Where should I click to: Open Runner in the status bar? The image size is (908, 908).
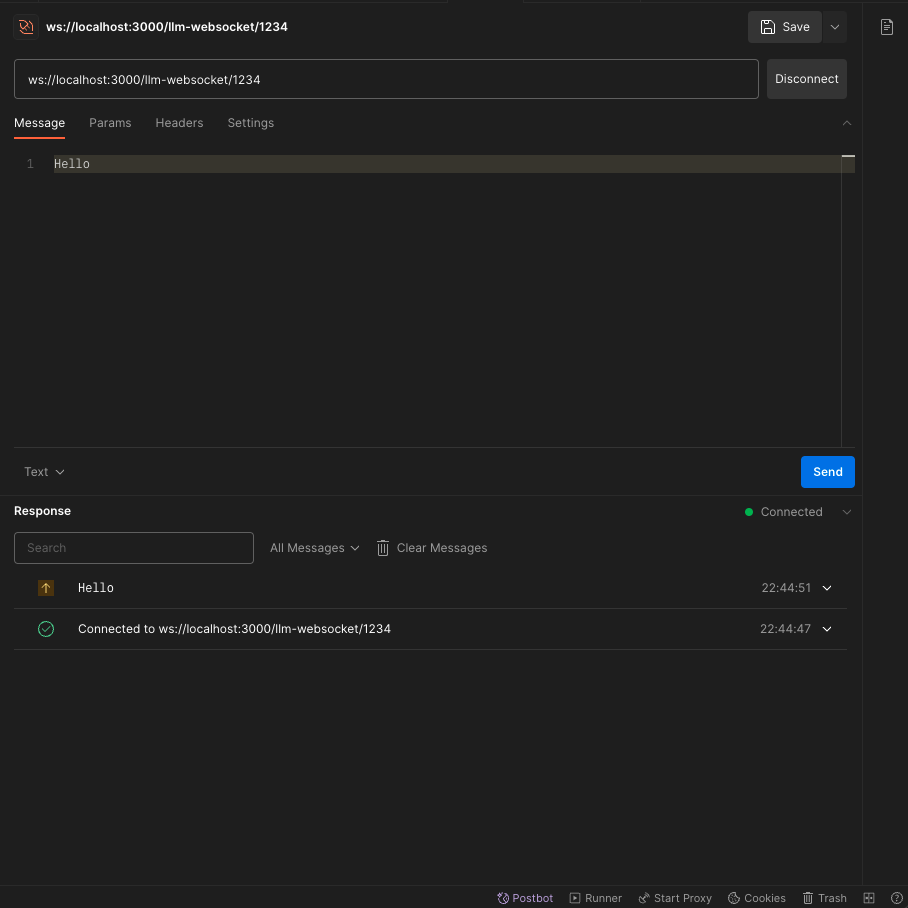coord(595,898)
